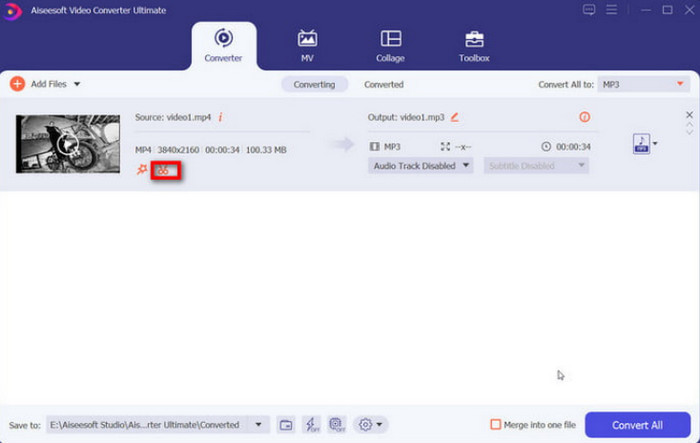Switch to the MV tab
This screenshot has width=700, height=443.
coord(307,46)
